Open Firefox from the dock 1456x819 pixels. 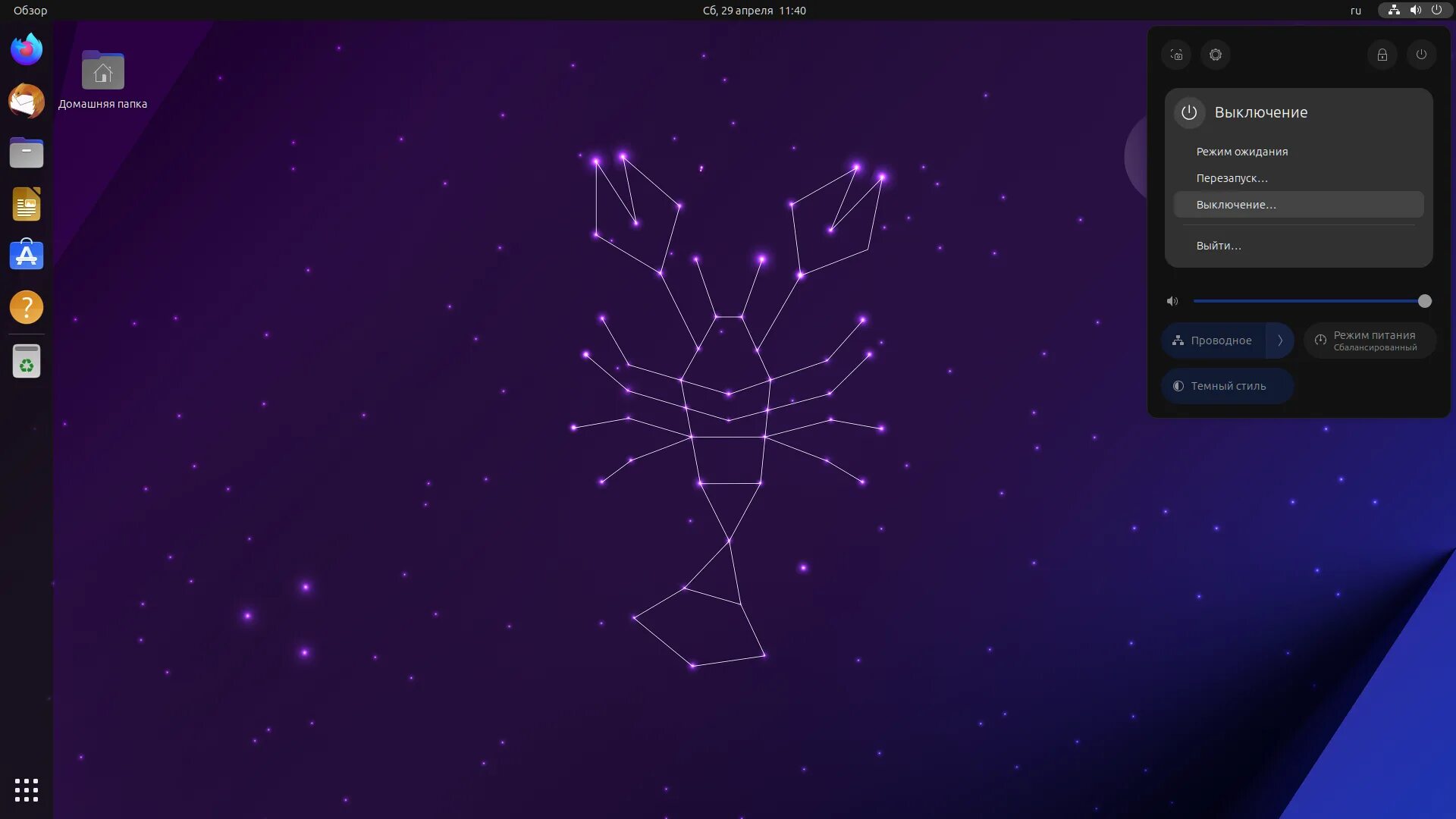point(27,50)
